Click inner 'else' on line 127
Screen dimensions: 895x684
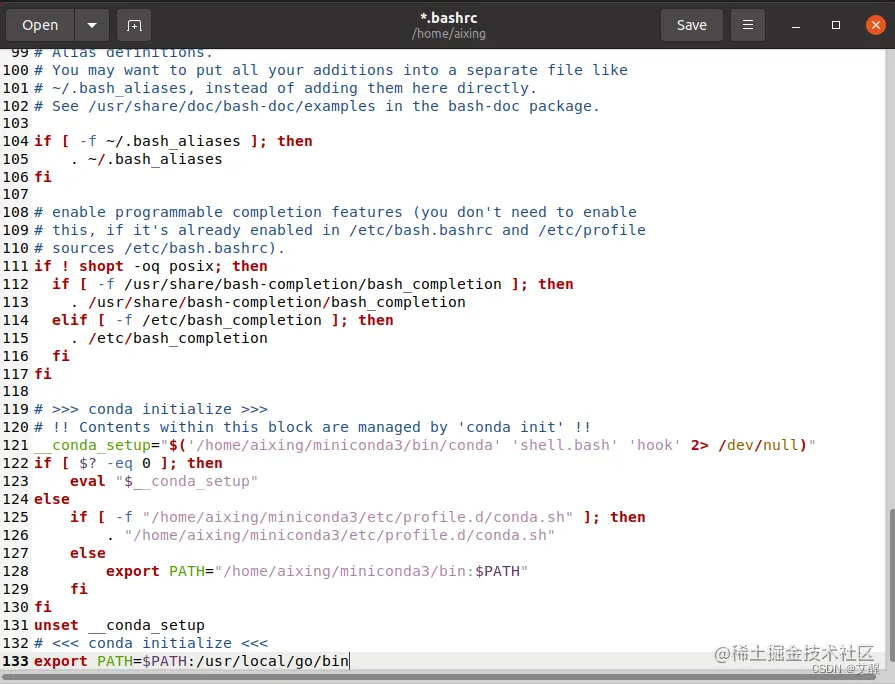pyautogui.click(x=88, y=553)
